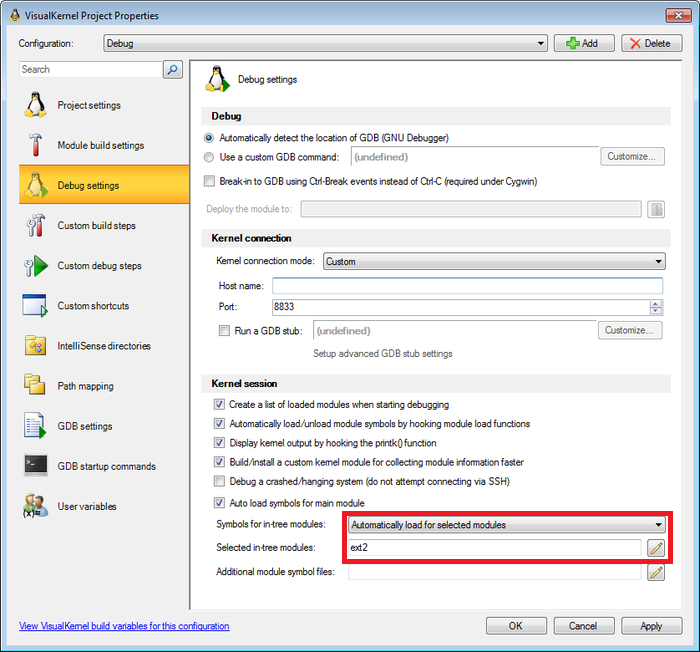Open the Custom shortcuts page
Screen dimensions: 700x652
tap(104, 306)
